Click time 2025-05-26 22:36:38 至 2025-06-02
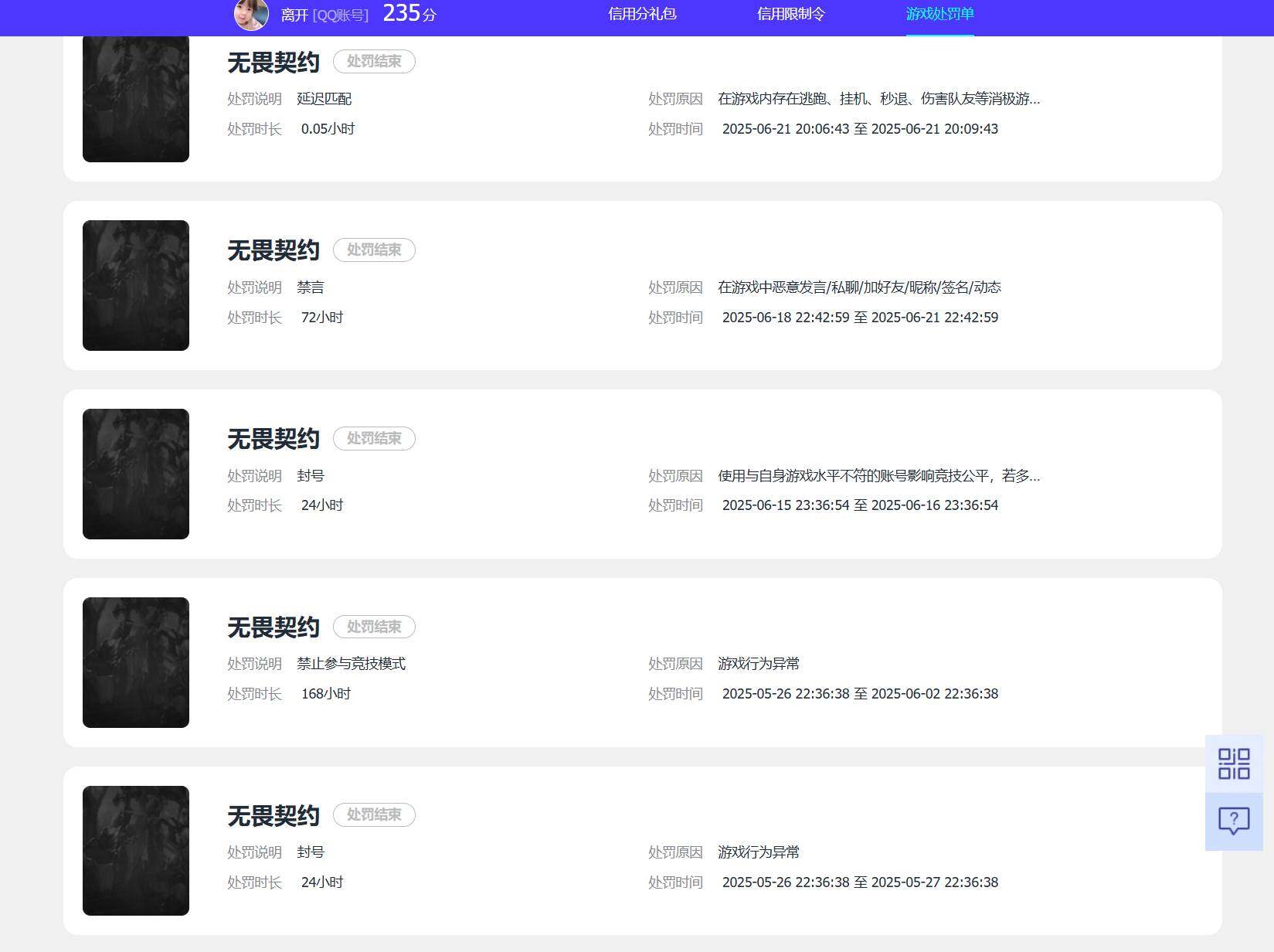 [x=861, y=694]
